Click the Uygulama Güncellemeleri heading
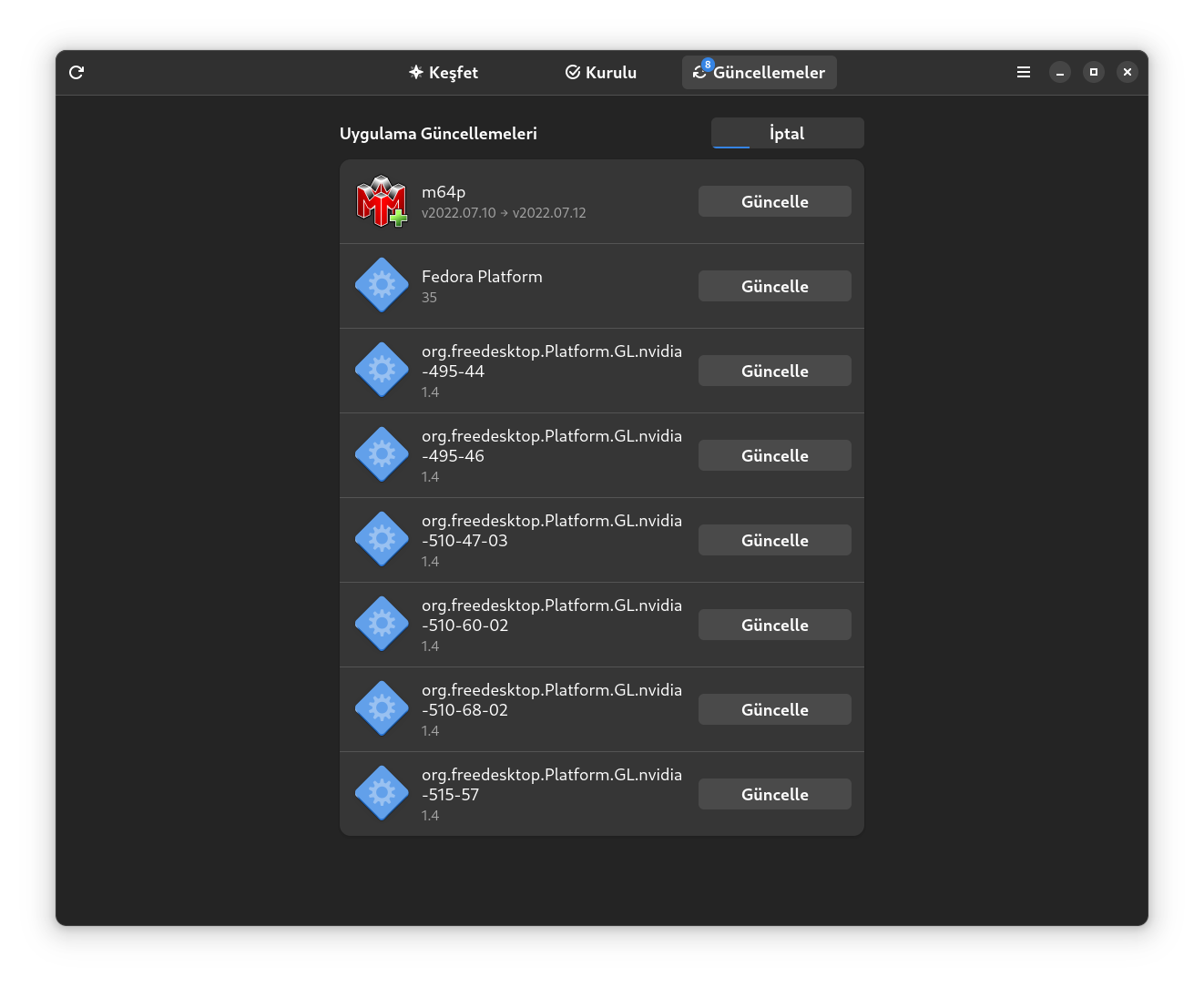Screen dimensions: 1204x987 (x=438, y=134)
